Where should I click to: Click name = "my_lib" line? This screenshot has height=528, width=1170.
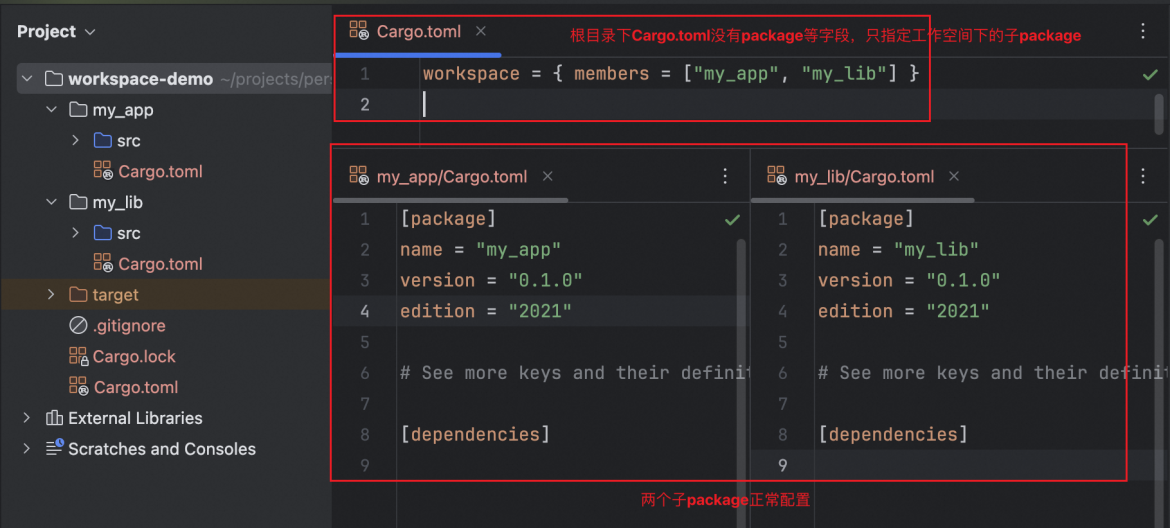[x=898, y=250]
